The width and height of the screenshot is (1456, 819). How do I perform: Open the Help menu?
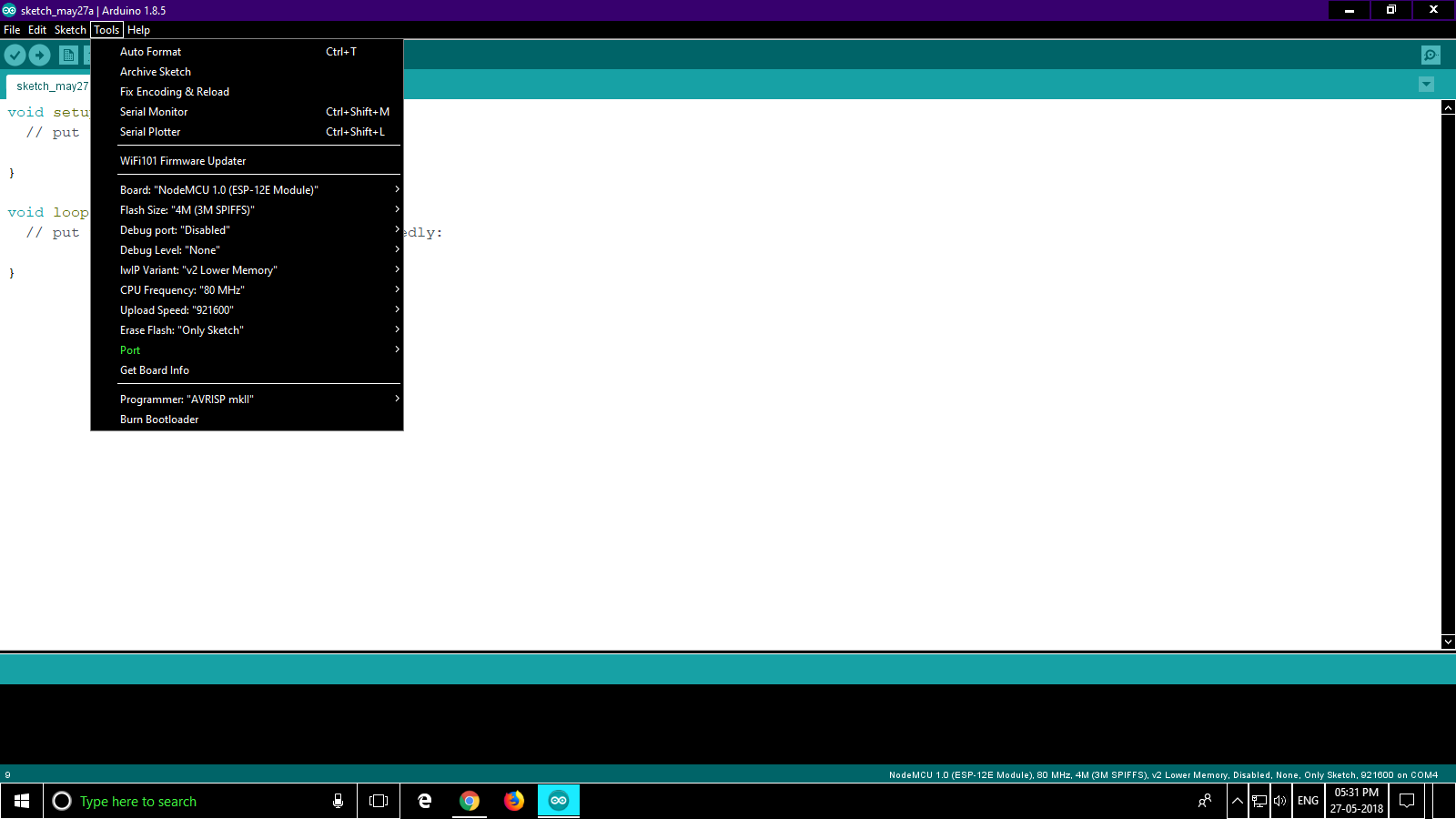tap(138, 30)
